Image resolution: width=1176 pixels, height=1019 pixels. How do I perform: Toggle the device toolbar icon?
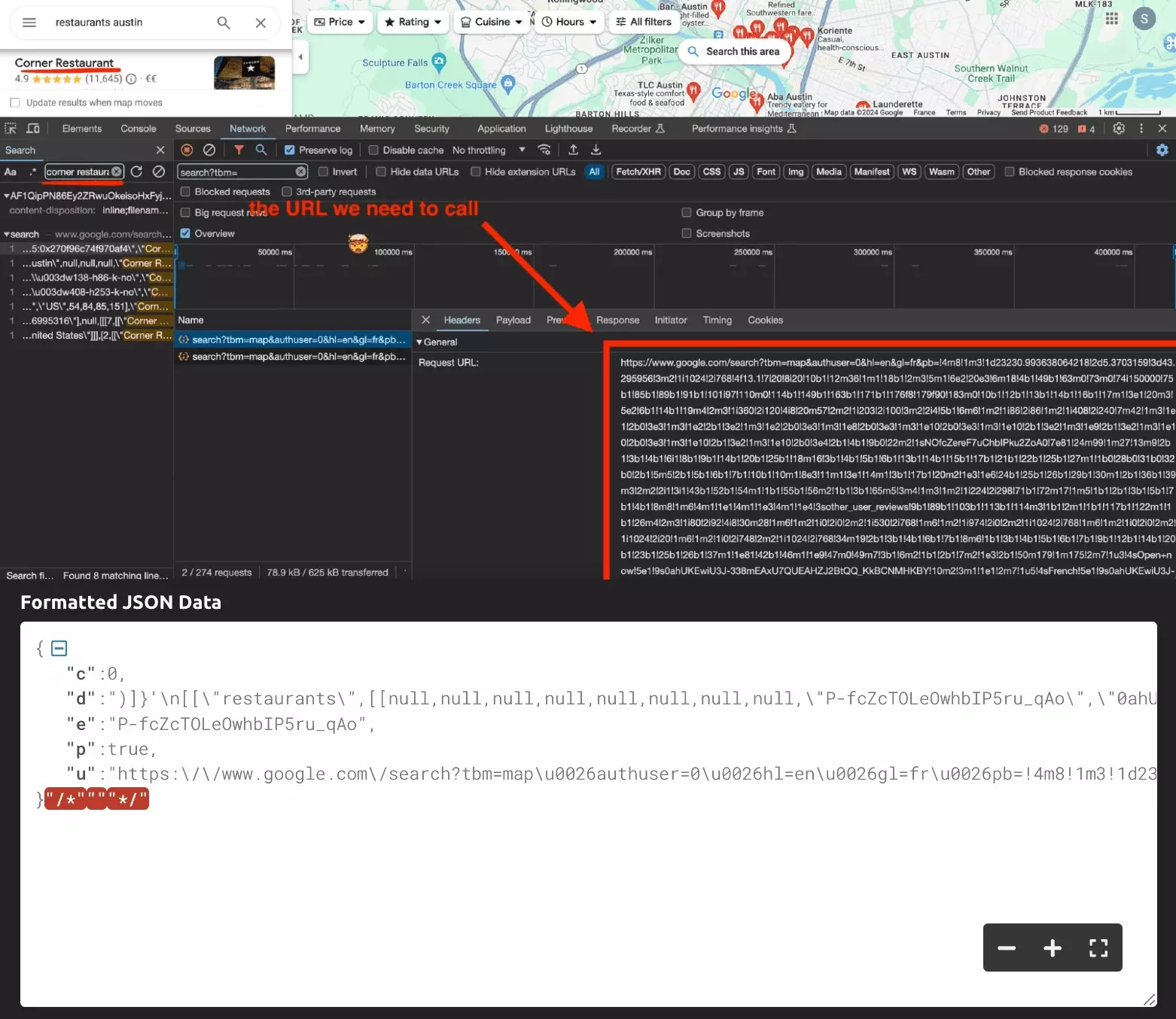(33, 129)
